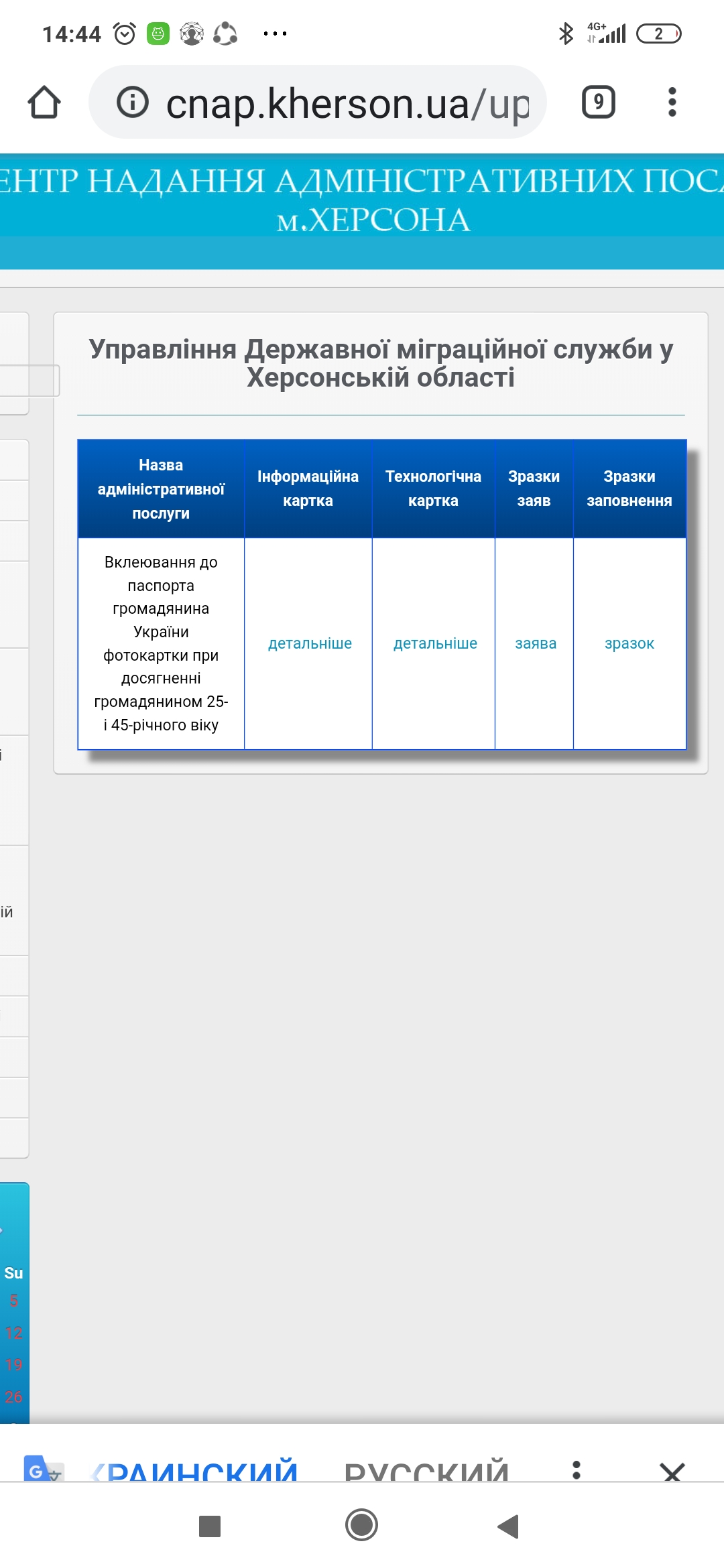Open the browser three-dot menu
Screen dimensions: 724x1568
pyautogui.click(x=672, y=103)
